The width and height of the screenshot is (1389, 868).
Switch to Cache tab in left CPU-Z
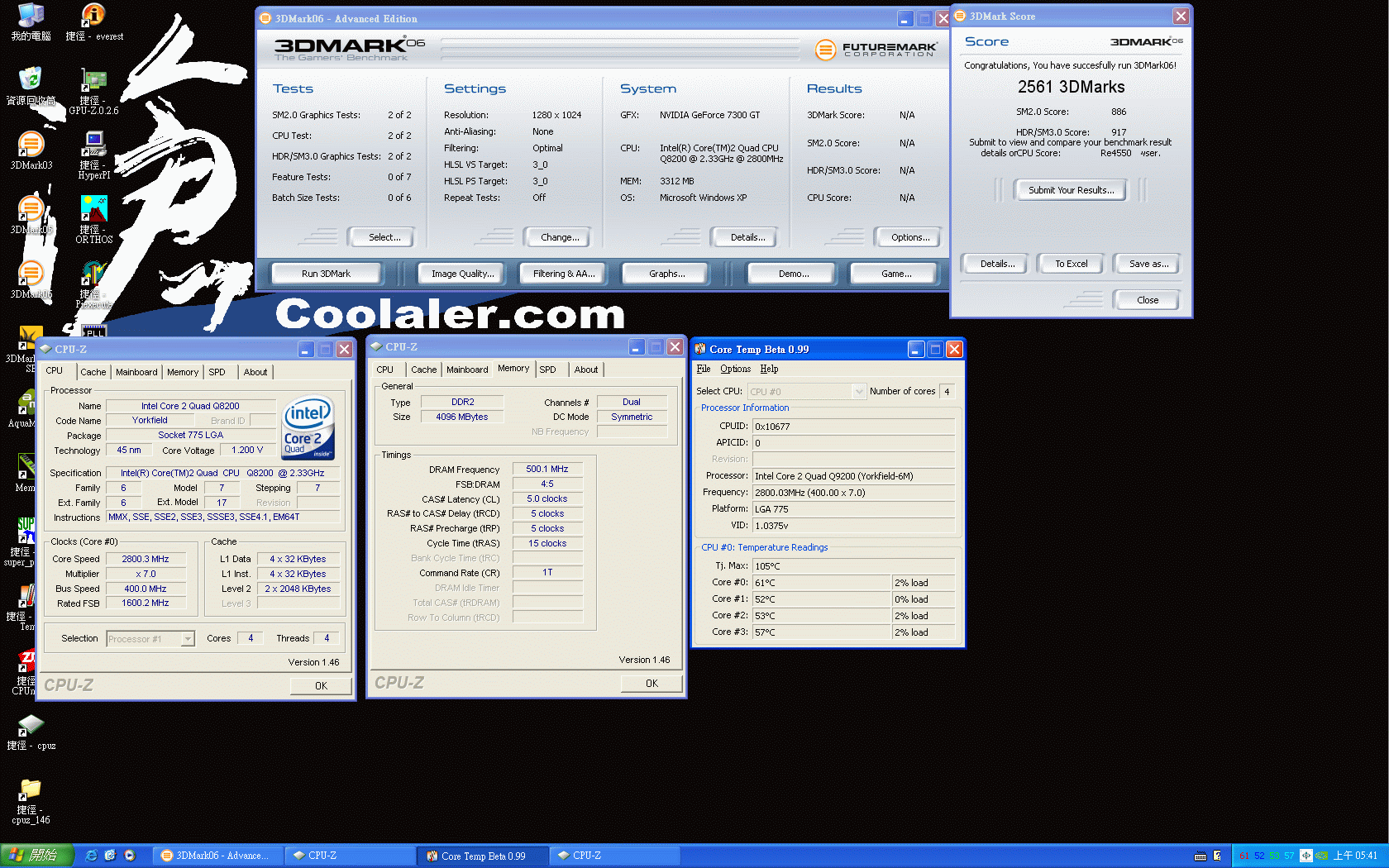93,372
